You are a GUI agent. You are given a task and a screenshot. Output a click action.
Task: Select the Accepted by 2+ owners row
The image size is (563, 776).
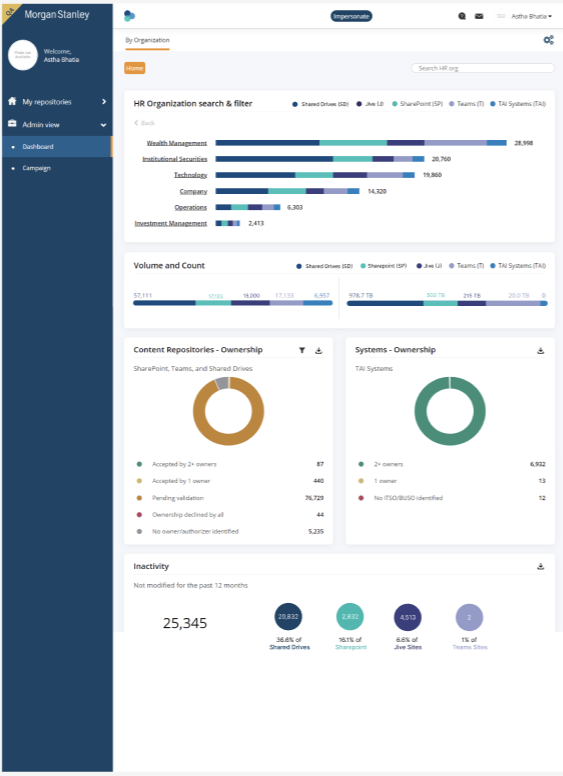[x=230, y=464]
